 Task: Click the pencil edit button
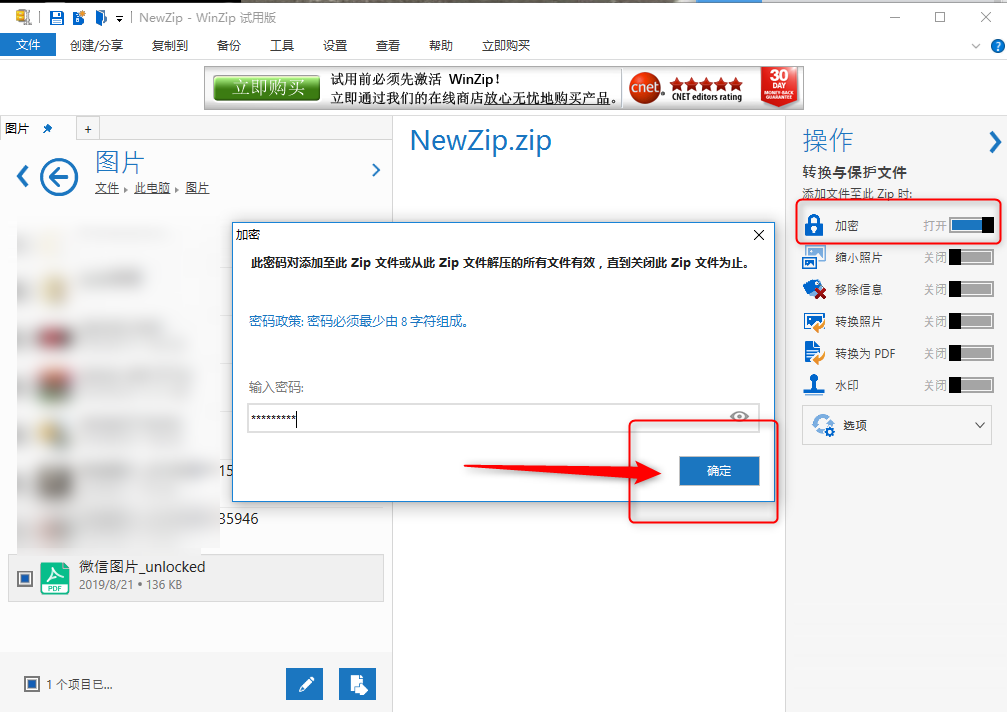click(x=304, y=684)
